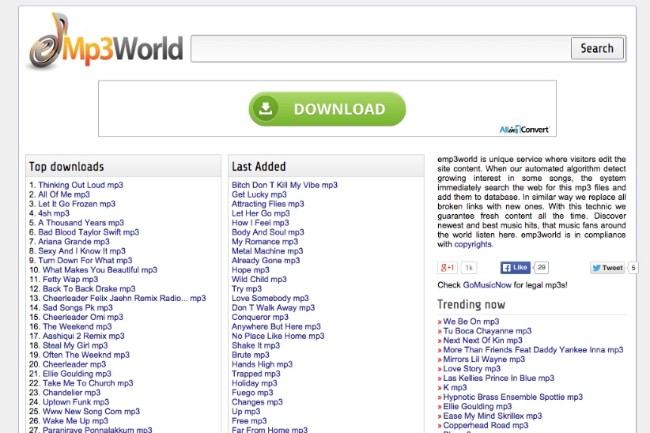
Task: Click the search text field
Action: 381,49
